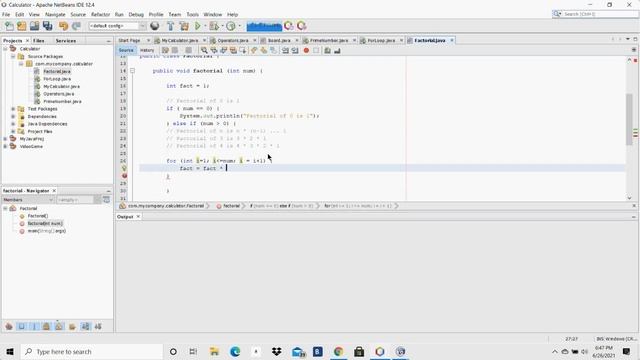Screen dimensions: 640x360
Task: Switch to the Operators.java tab
Action: [233, 40]
